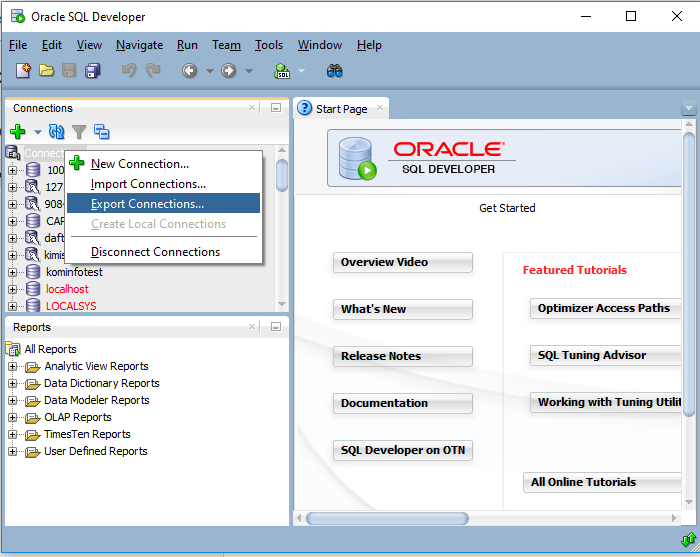Click the Release Notes button
700x557 pixels.
[403, 356]
